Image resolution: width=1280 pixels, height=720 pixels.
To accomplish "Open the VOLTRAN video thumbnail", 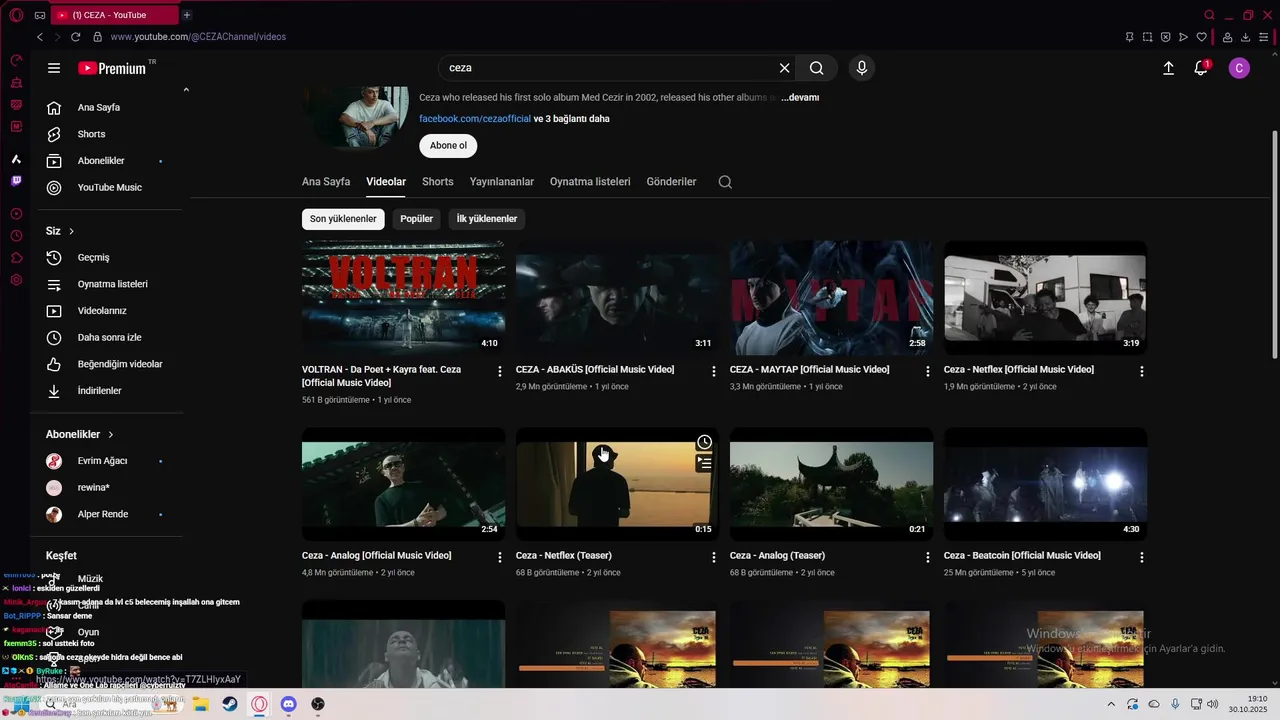I will (x=403, y=298).
